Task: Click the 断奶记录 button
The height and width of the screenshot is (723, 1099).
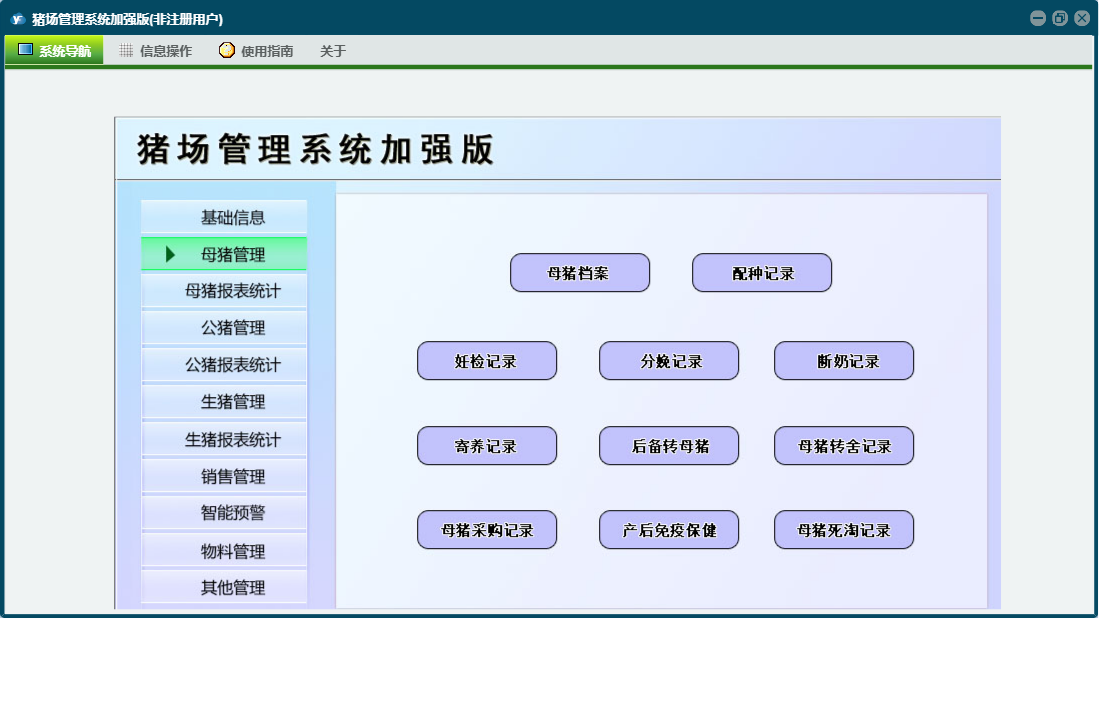Action: (x=844, y=361)
